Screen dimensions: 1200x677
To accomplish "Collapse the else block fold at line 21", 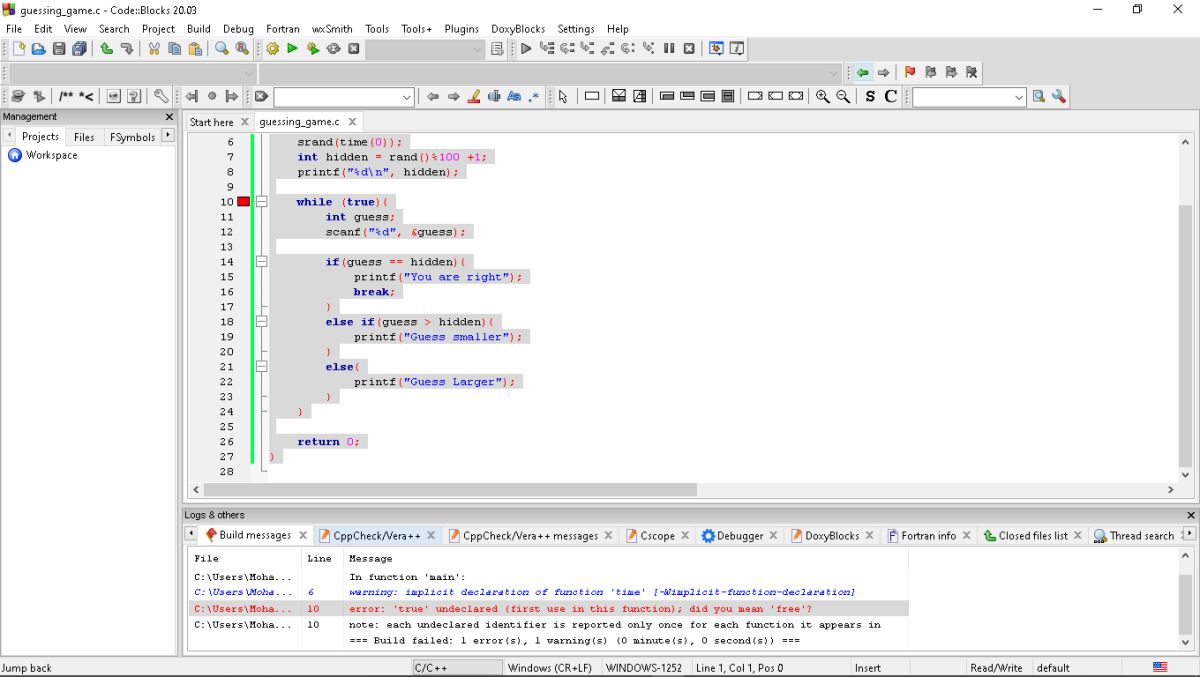I will click(262, 367).
